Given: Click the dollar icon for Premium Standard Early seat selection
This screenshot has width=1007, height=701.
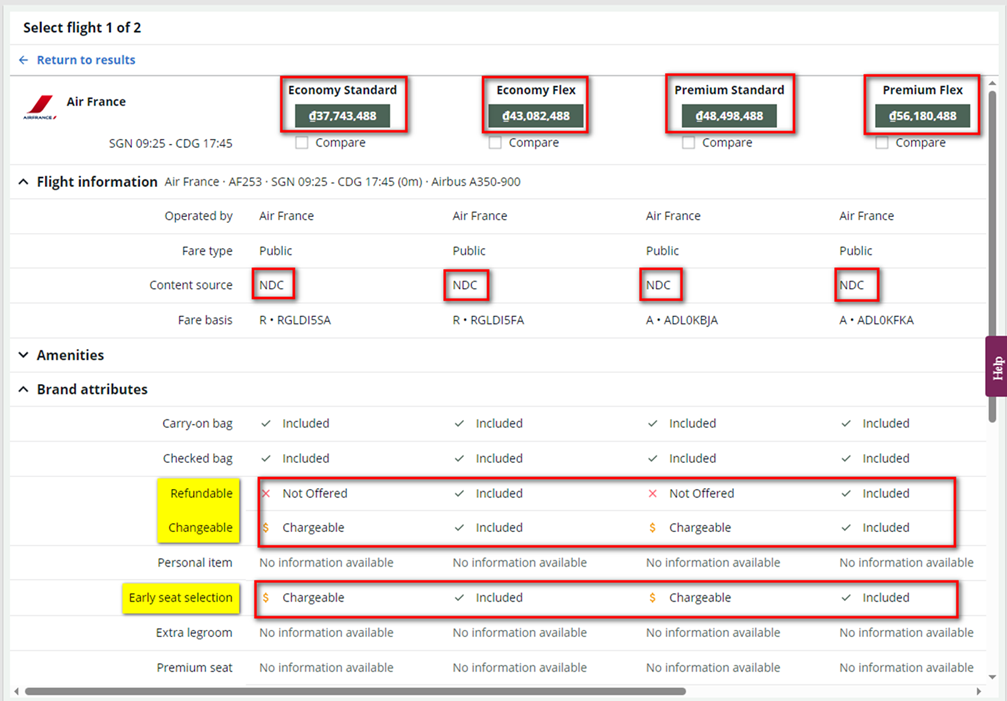Looking at the screenshot, I should coord(652,598).
